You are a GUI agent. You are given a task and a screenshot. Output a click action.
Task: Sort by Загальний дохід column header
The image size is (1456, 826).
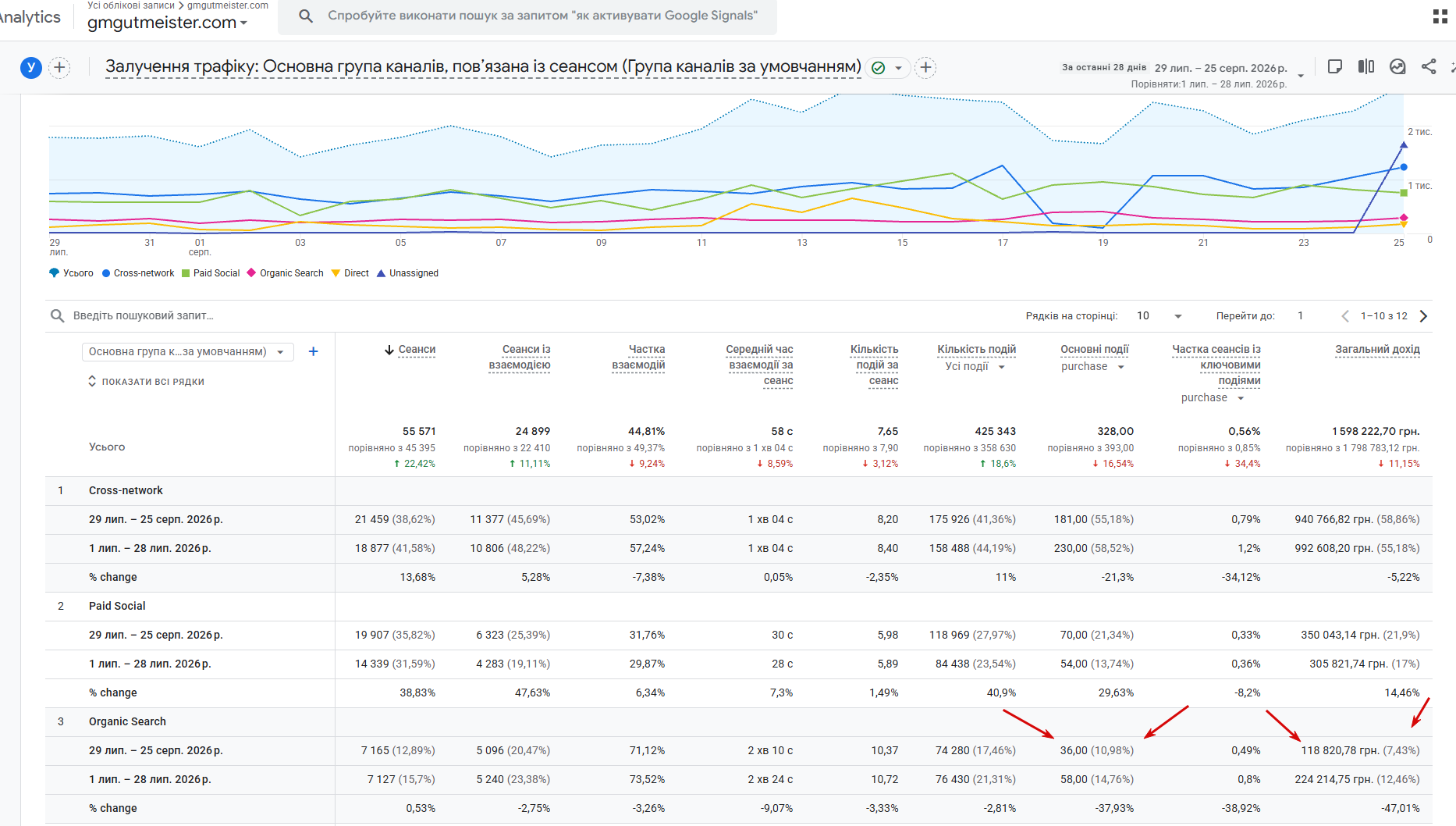coord(1377,350)
